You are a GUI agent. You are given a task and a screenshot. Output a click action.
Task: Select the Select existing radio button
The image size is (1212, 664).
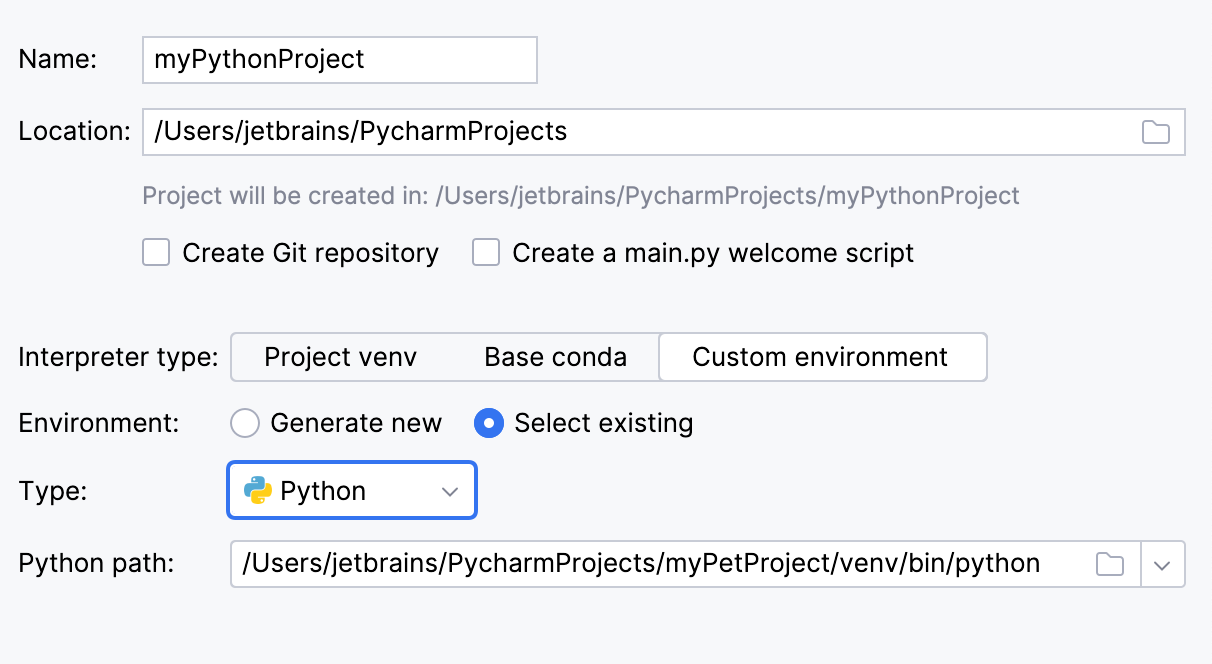click(x=488, y=424)
